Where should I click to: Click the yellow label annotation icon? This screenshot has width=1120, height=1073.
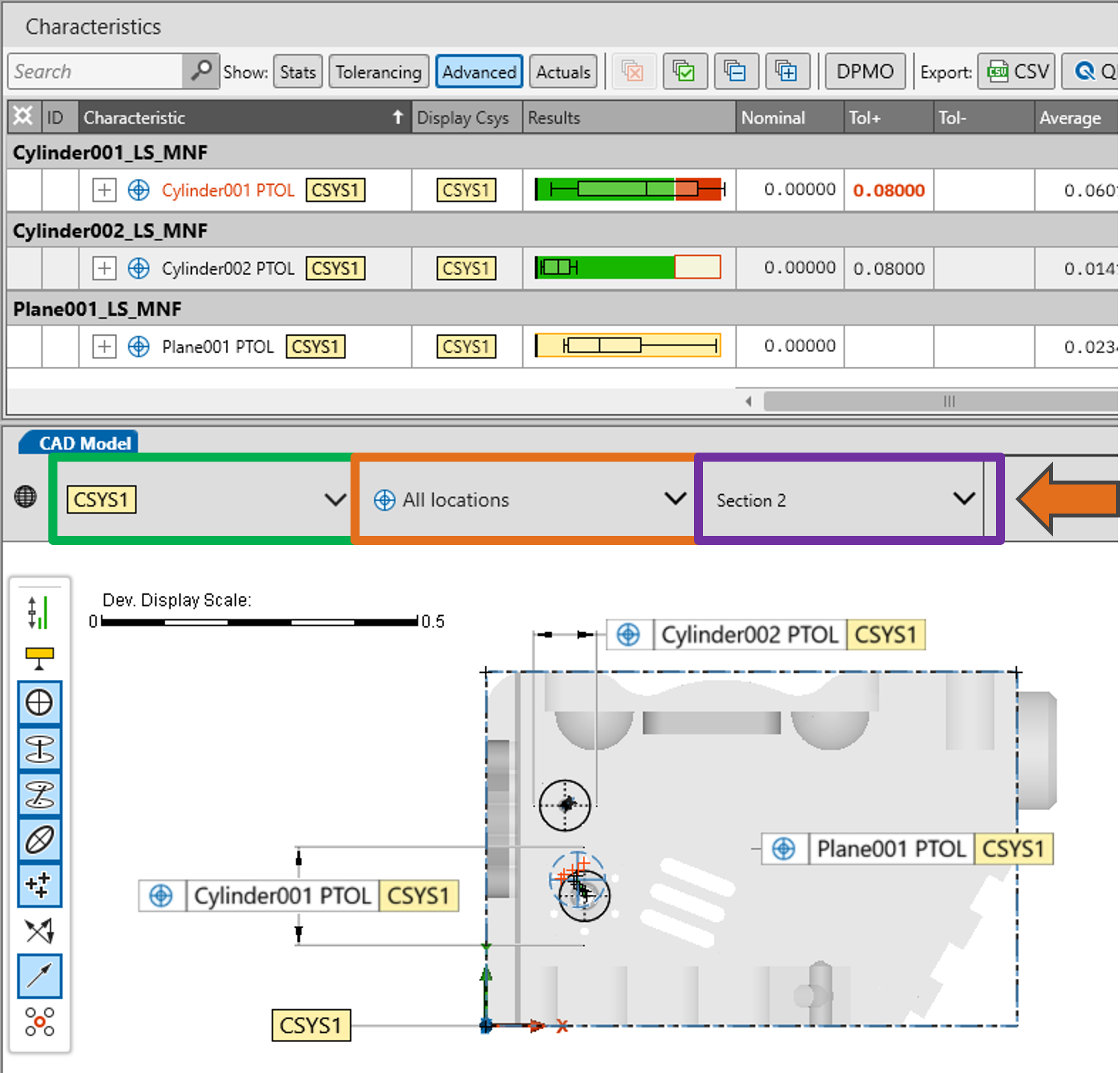[39, 658]
